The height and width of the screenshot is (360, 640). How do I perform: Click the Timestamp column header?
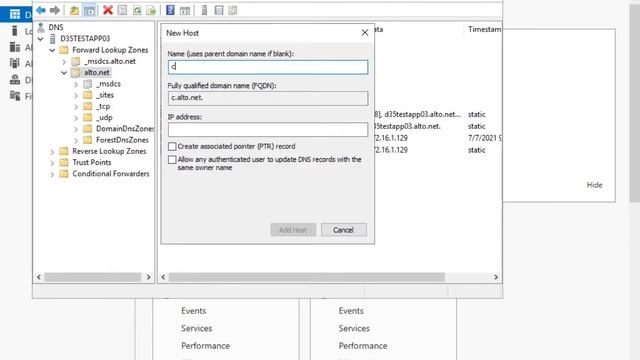tap(484, 29)
